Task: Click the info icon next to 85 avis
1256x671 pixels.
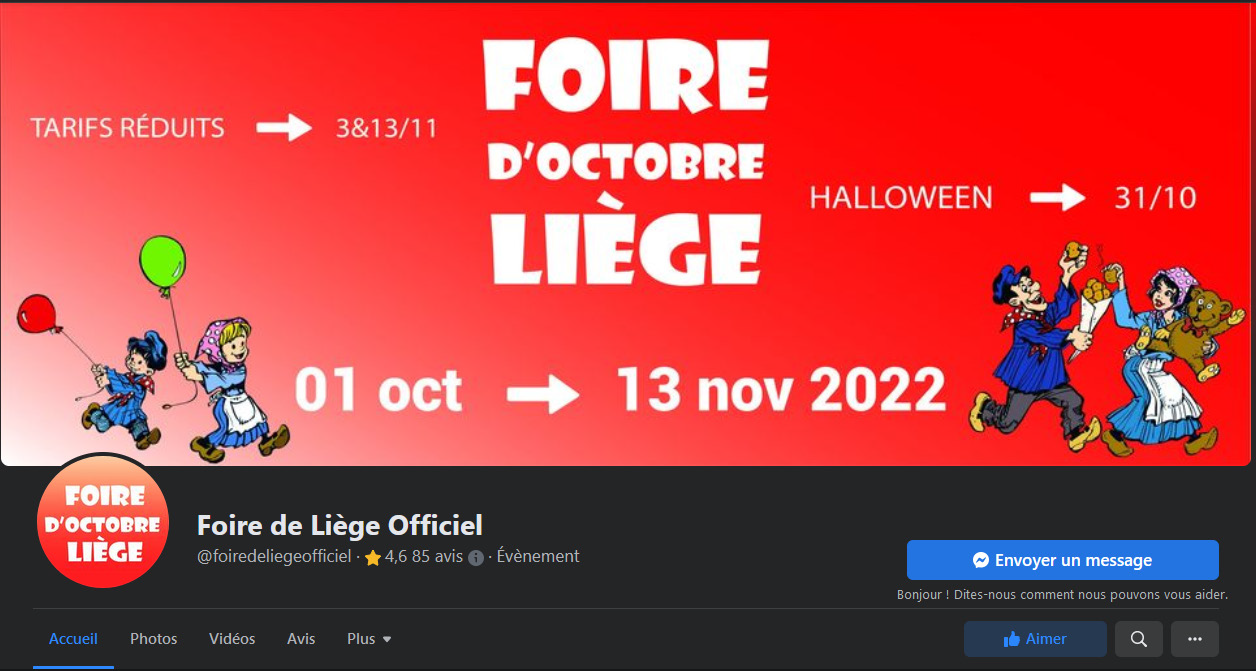Action: tap(476, 558)
